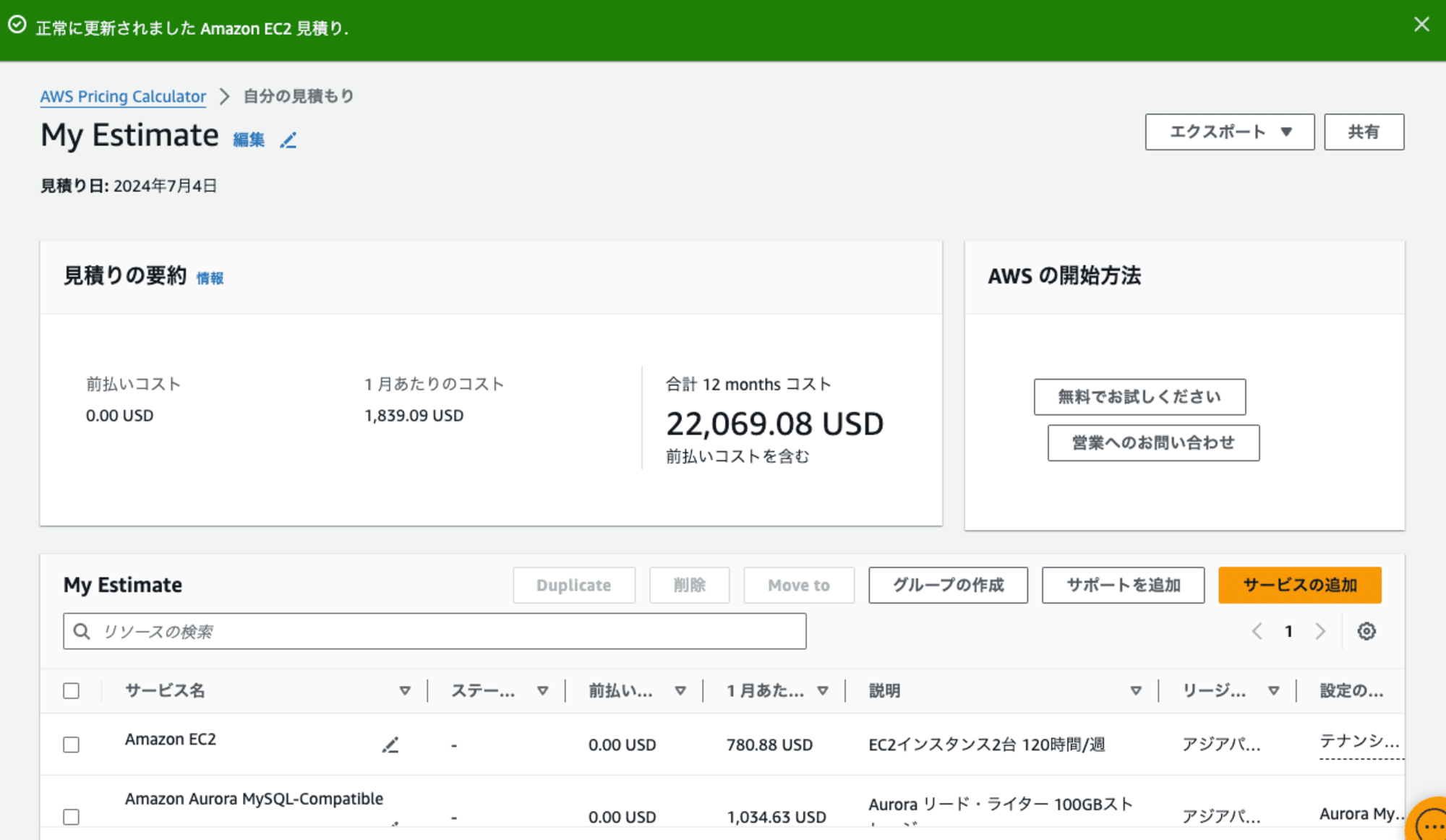The width and height of the screenshot is (1446, 840).
Task: Sort by 1 月あた... column arrow
Action: (823, 690)
